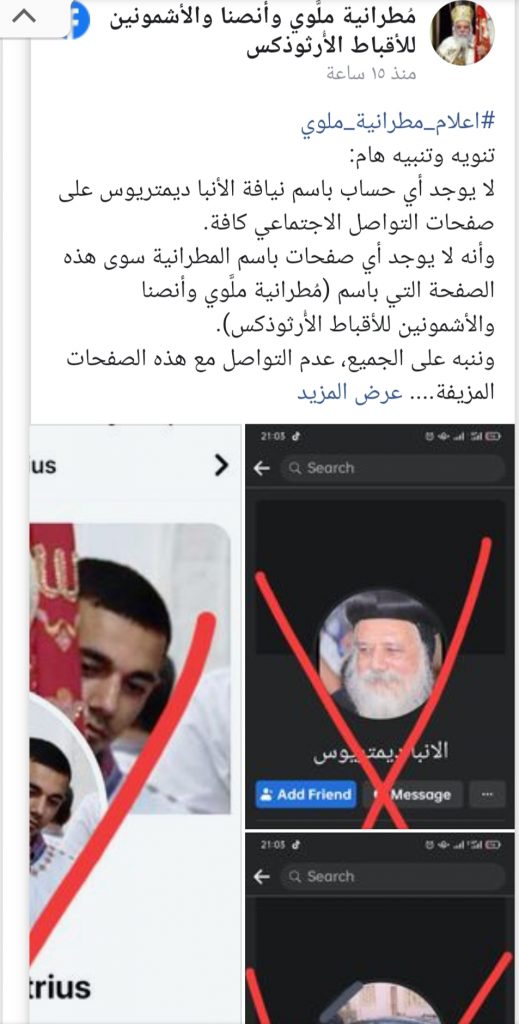This screenshot has width=519, height=1024.
Task: Tap the right chevron arrow in left image
Action: click(x=221, y=465)
